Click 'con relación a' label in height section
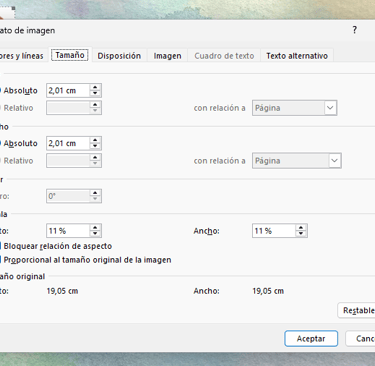This screenshot has width=375, height=366. 220,108
